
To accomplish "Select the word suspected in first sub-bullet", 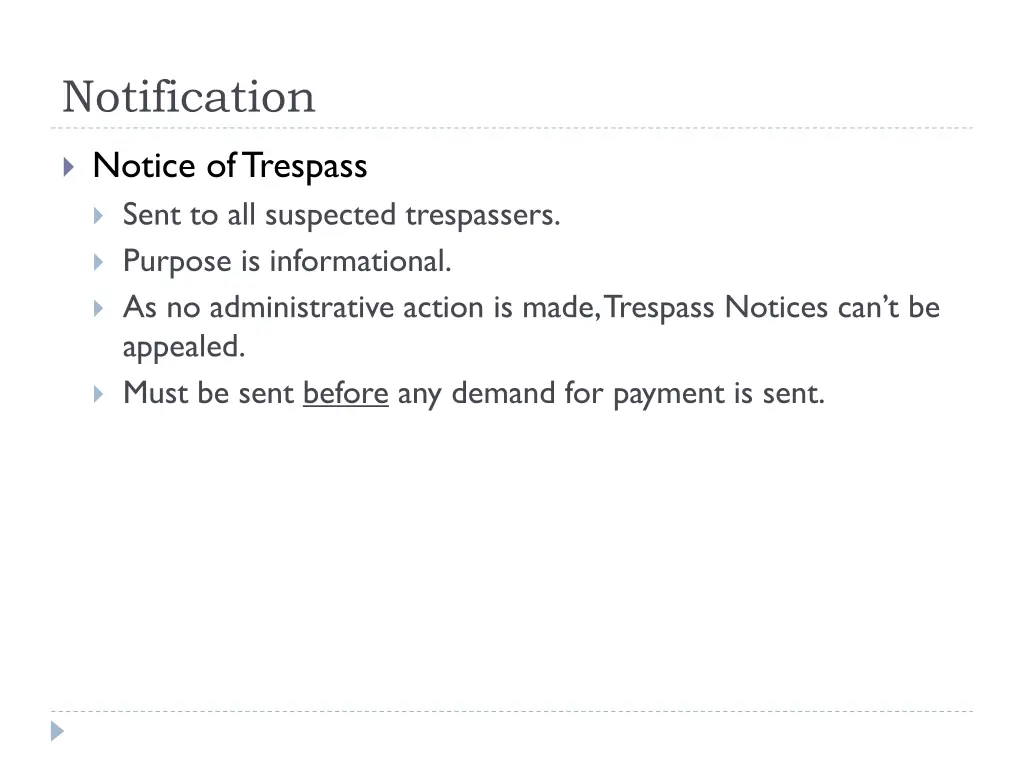I will (330, 216).
